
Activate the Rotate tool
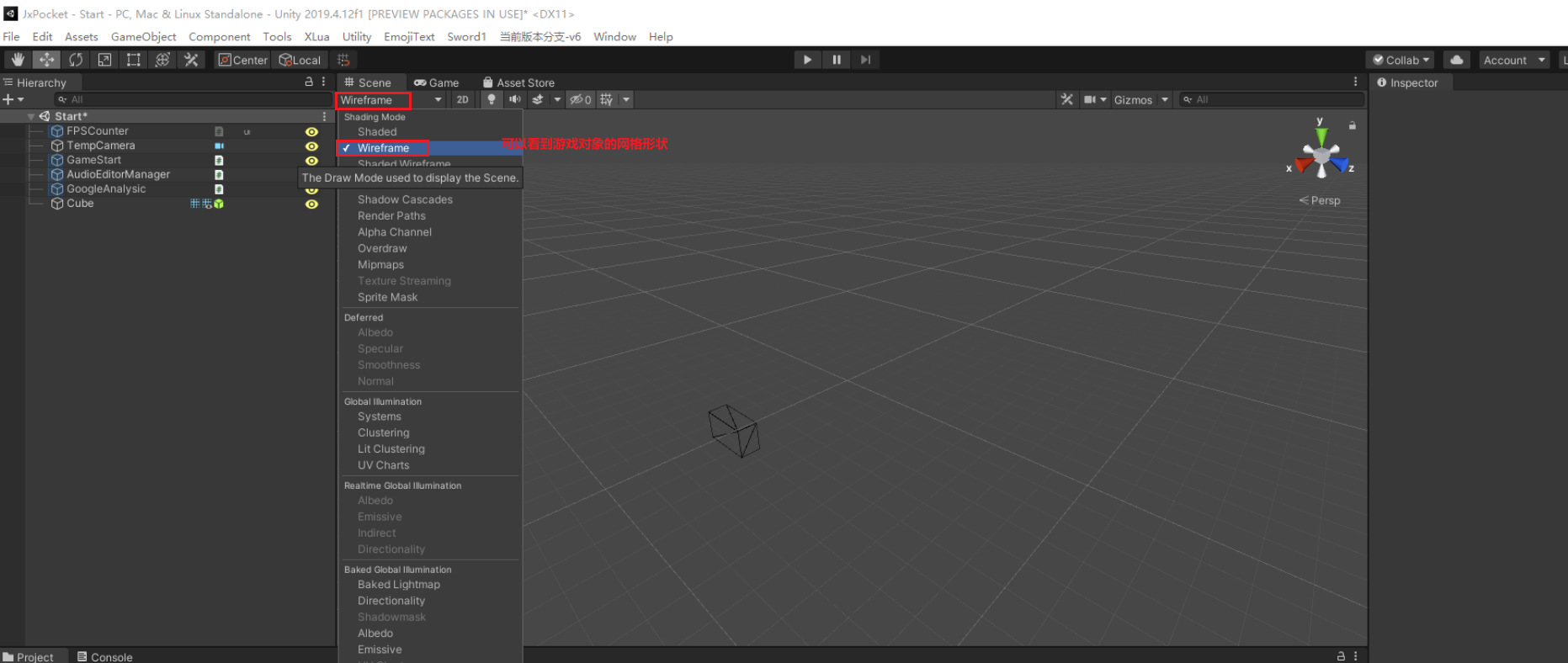pos(76,60)
